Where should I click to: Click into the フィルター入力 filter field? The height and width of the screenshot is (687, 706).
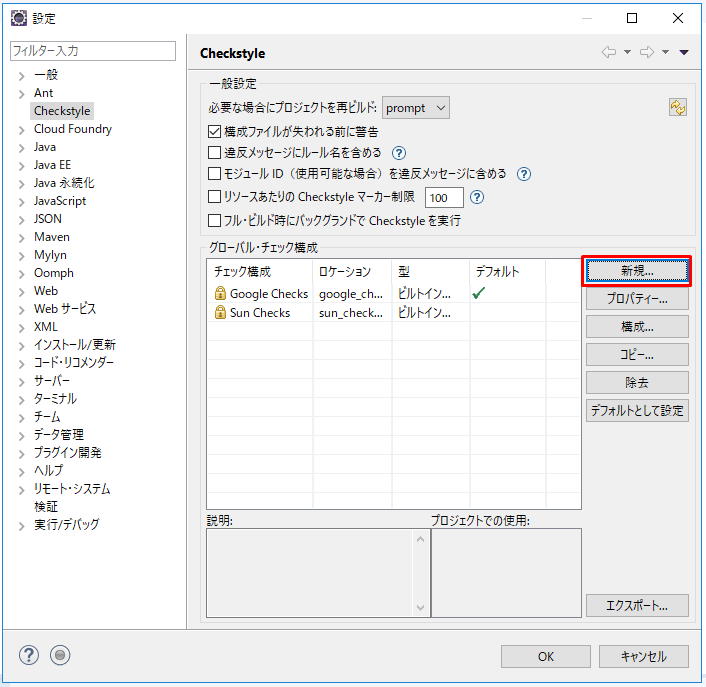(93, 51)
